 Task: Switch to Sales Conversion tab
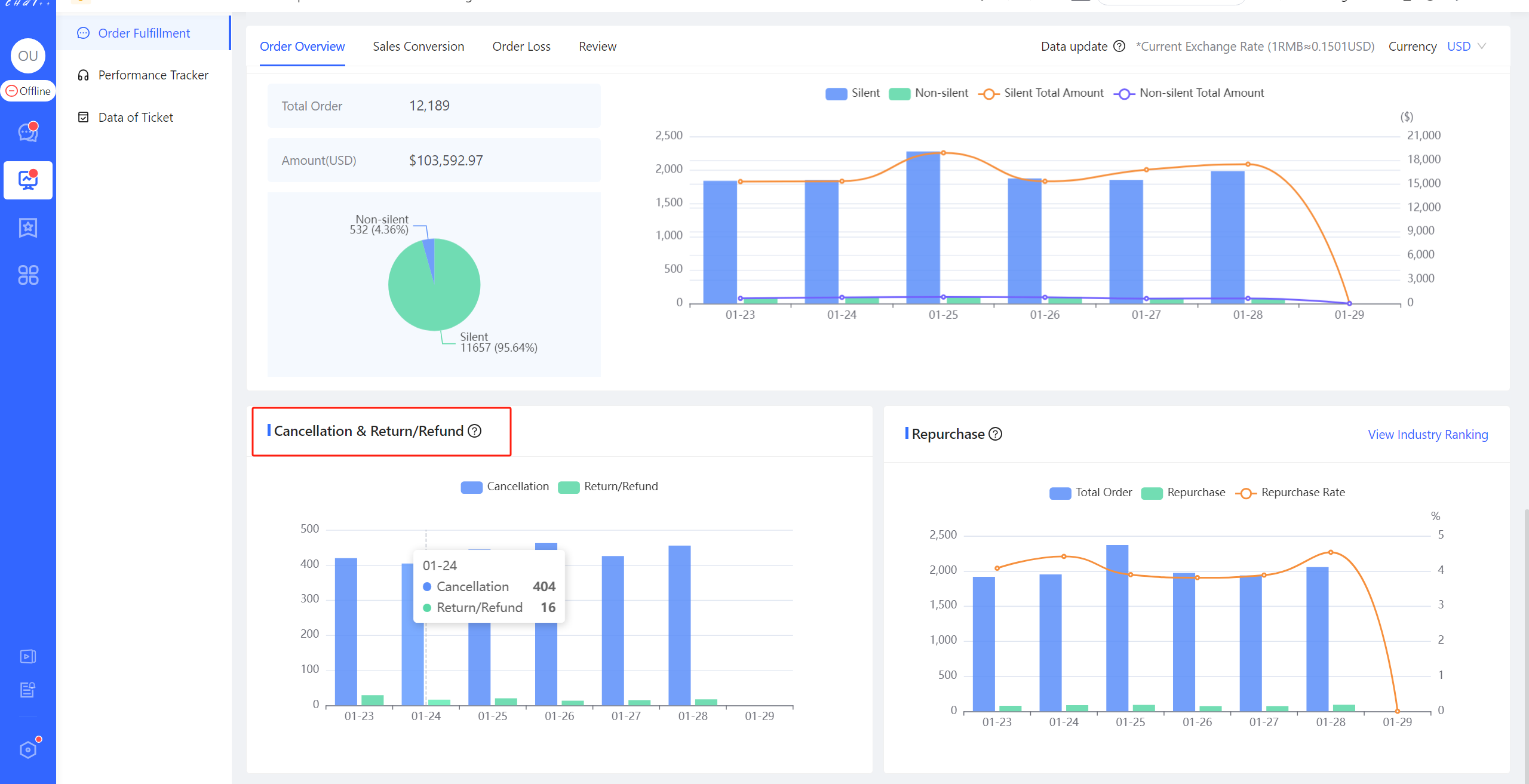418,47
